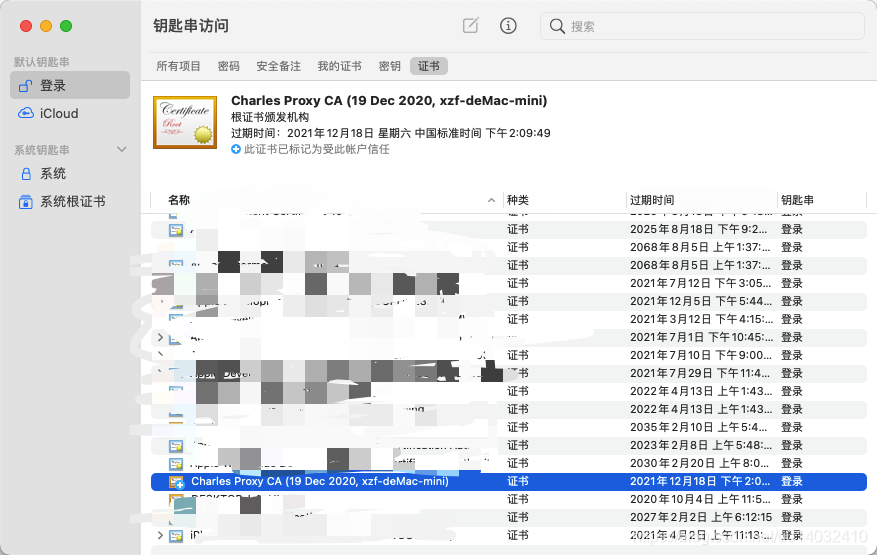This screenshot has width=877, height=555.
Task: Select the 系统 keychain
Action: [70, 174]
